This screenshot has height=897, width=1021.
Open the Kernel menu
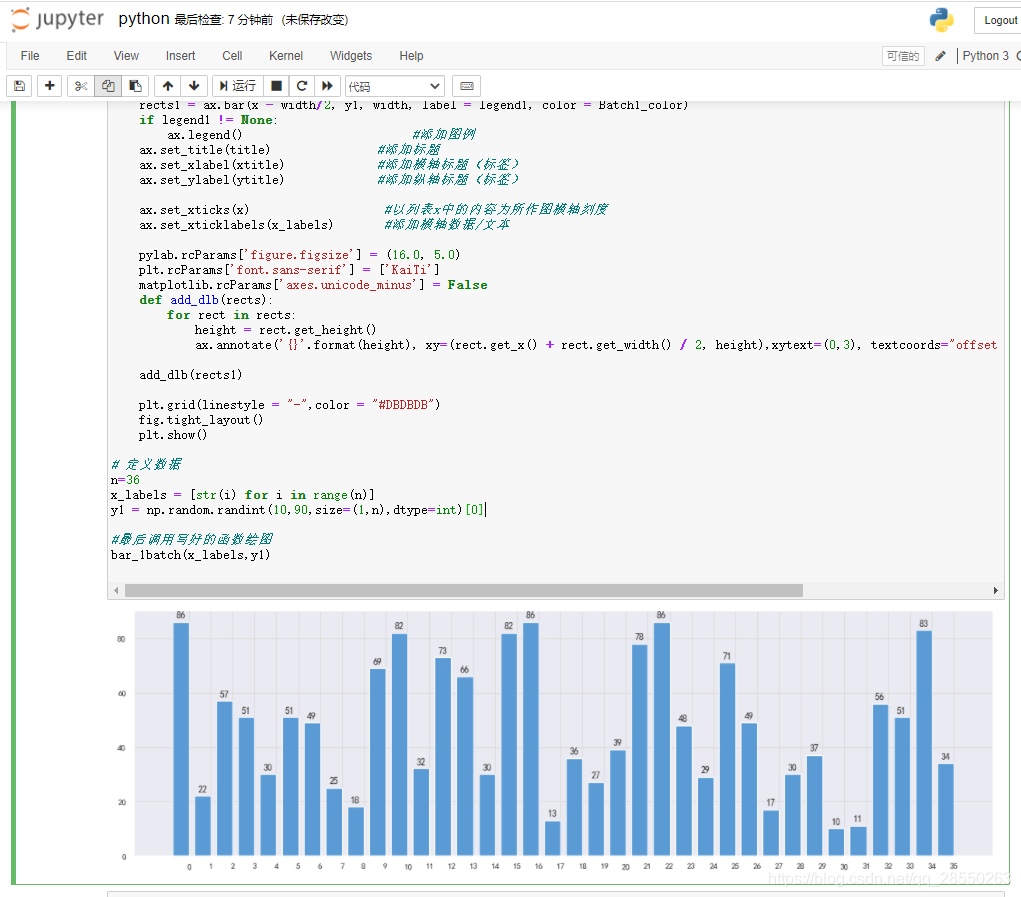[x=285, y=56]
